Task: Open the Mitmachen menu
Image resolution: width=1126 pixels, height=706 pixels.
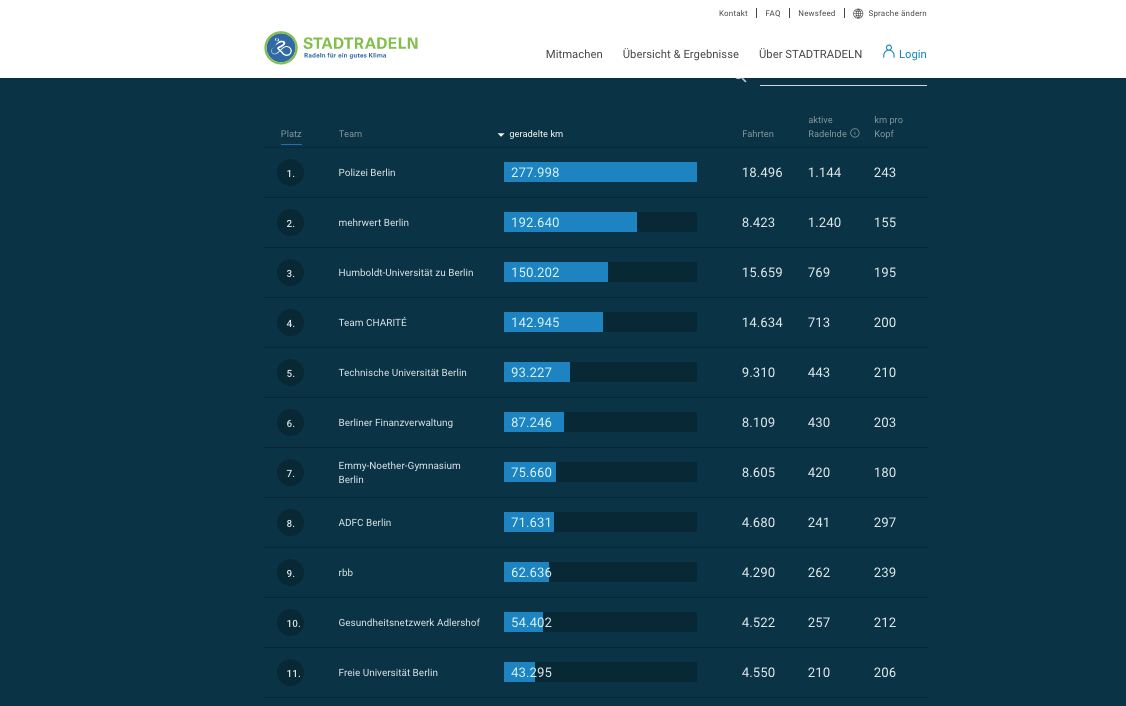Action: (x=574, y=54)
